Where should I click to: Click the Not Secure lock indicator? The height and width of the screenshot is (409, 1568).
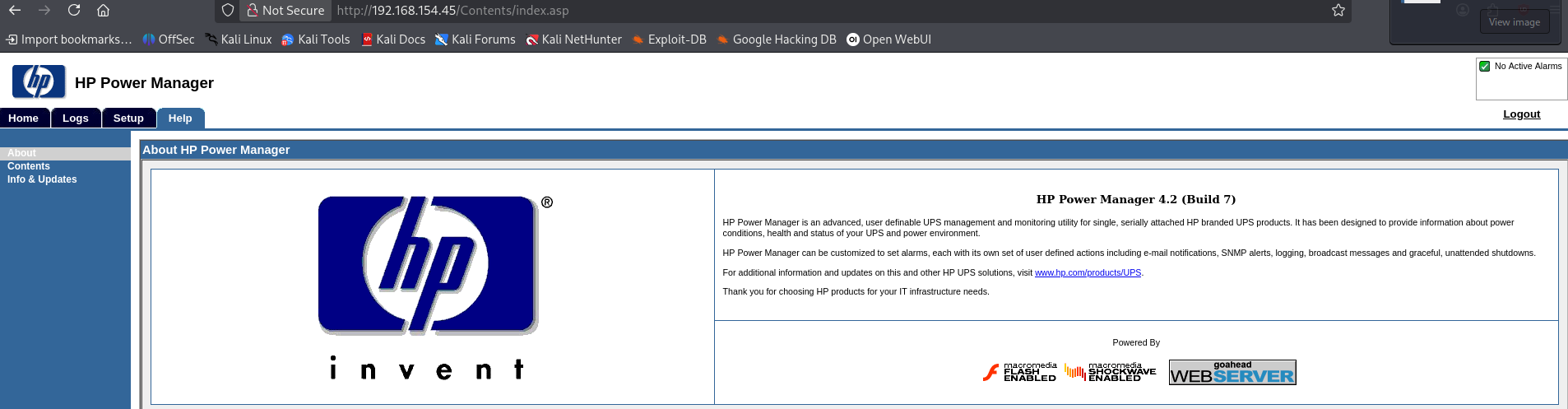point(286,11)
